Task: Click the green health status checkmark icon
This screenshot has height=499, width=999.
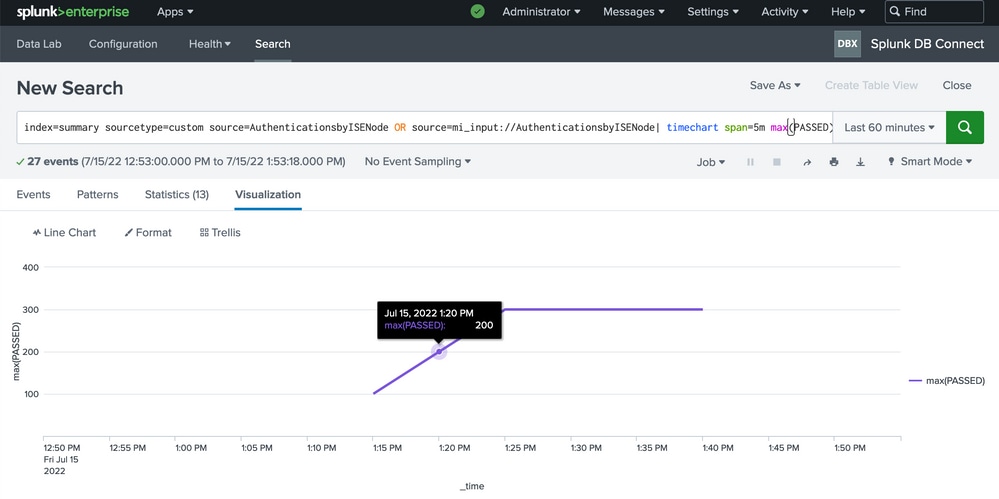Action: point(477,11)
